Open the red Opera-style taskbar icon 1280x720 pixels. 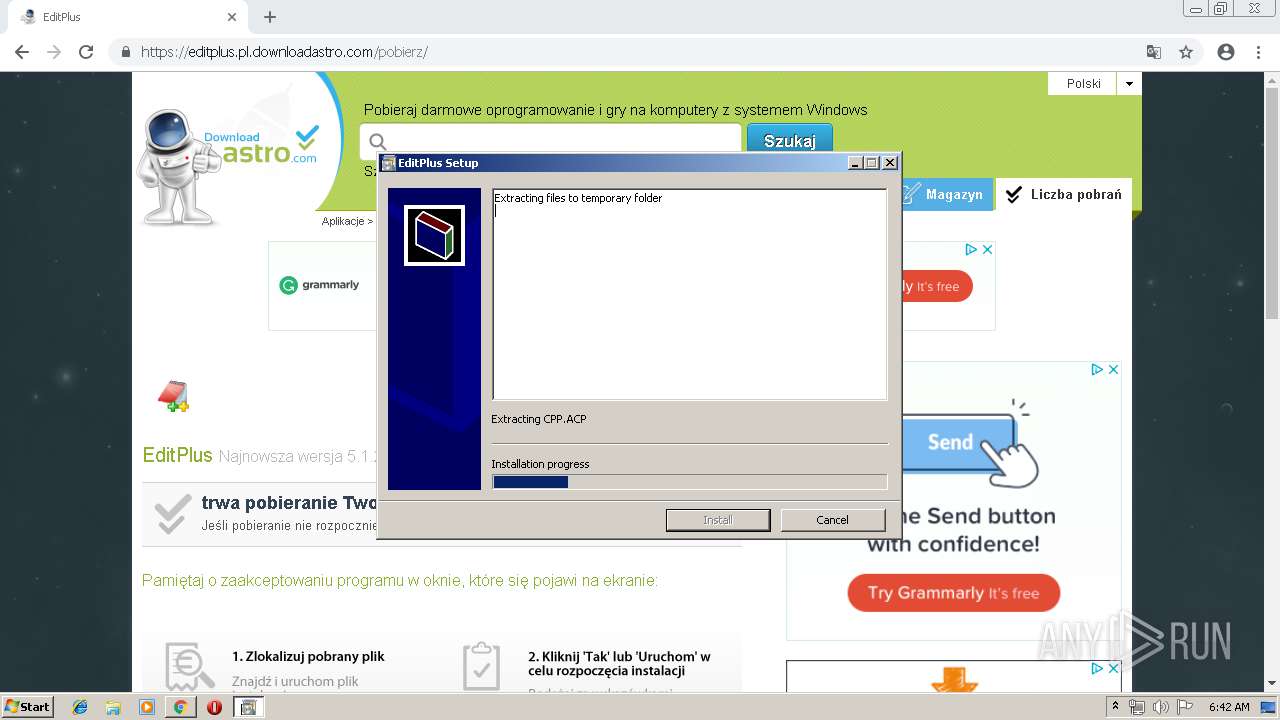(214, 707)
